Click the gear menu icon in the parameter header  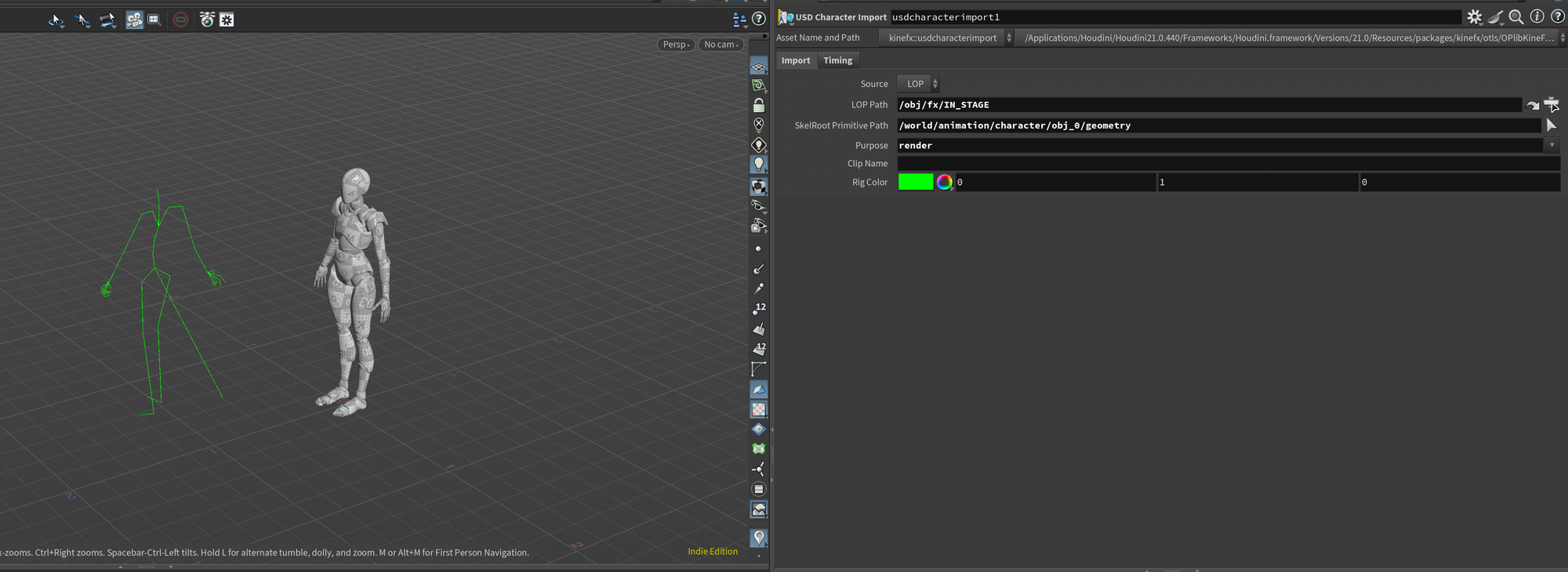click(x=1474, y=17)
